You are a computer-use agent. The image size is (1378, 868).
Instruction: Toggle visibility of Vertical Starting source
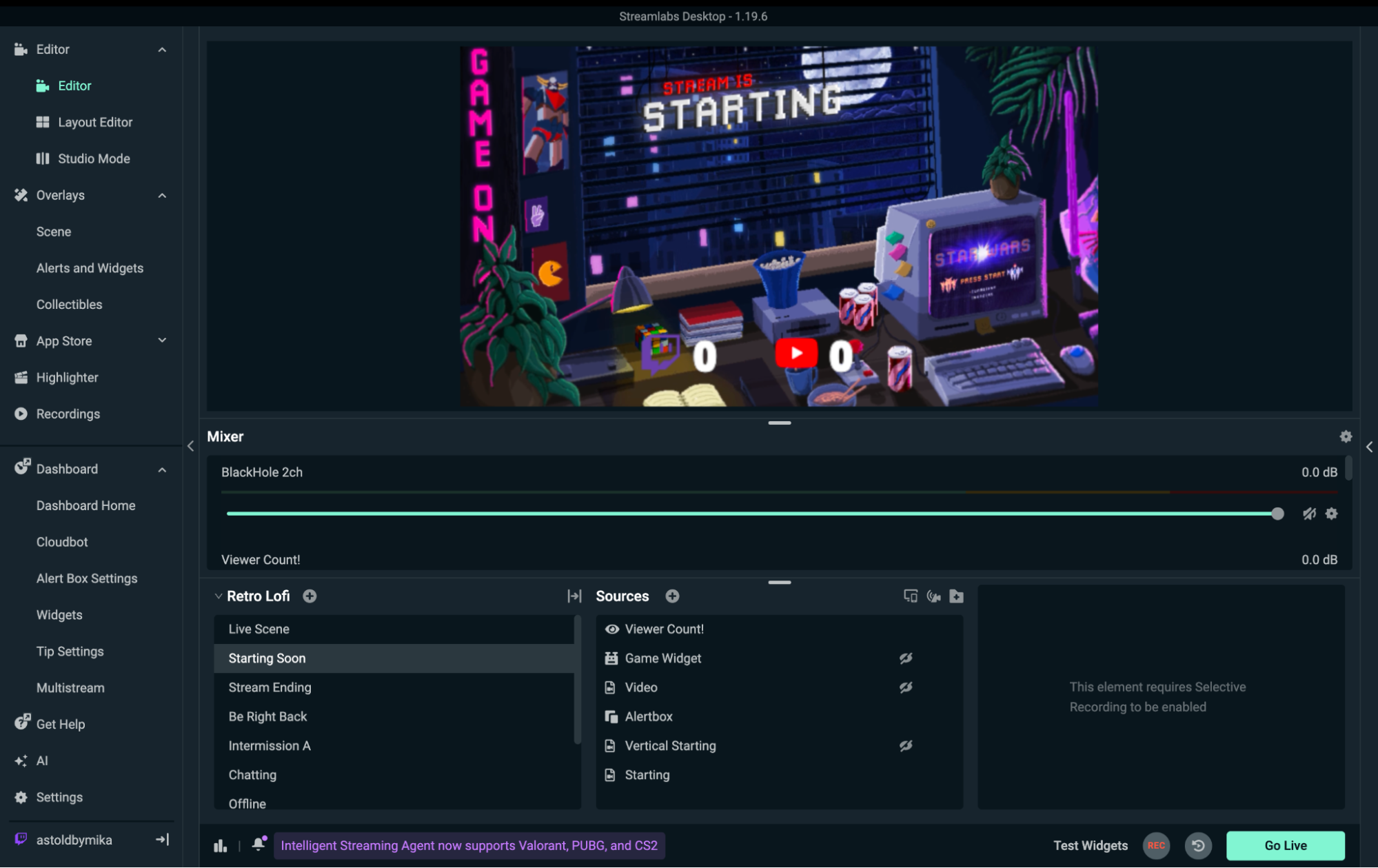pos(906,745)
